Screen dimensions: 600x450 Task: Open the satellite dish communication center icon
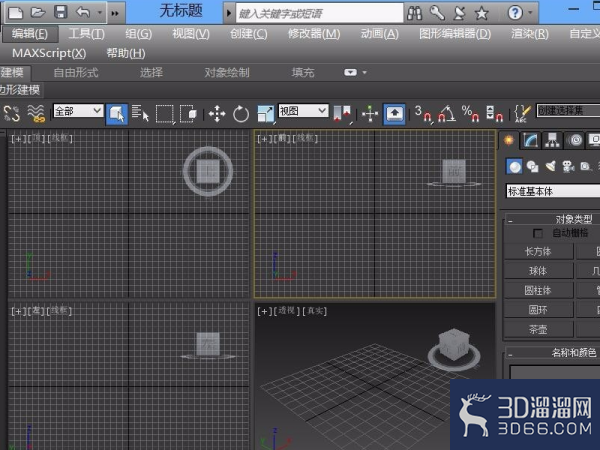tap(459, 13)
